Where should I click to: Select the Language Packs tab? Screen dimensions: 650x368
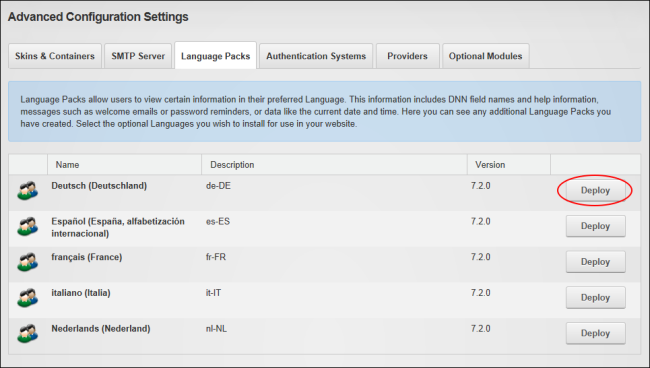click(216, 56)
